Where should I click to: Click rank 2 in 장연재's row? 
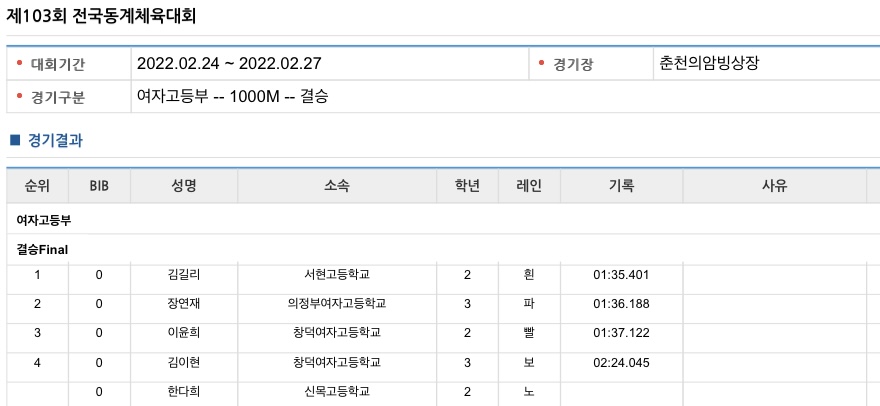(x=37, y=304)
